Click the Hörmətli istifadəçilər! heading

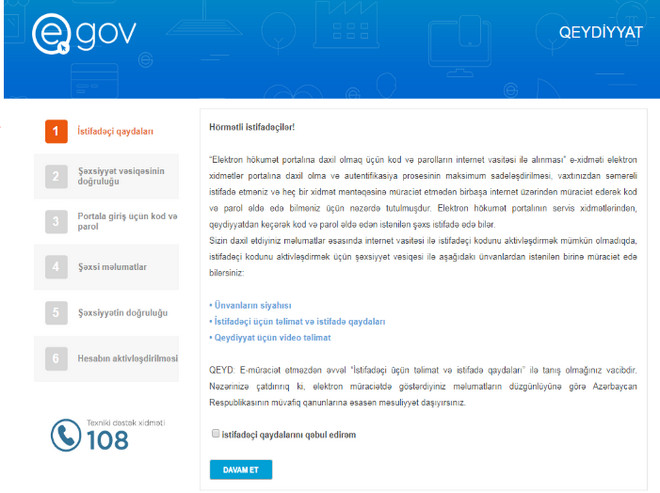(252, 127)
